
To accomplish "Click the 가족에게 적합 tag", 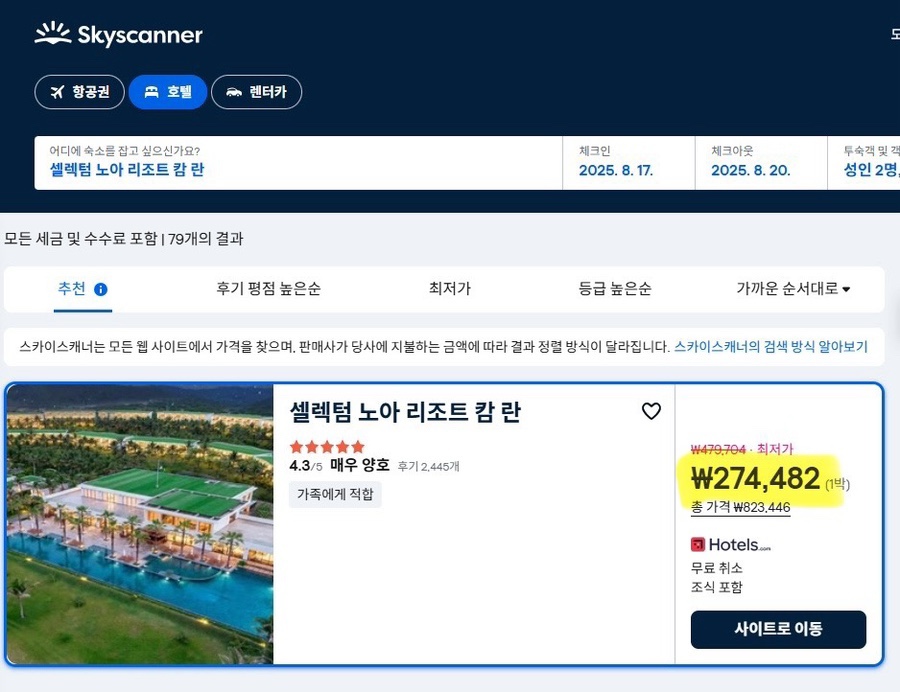I will coord(335,494).
